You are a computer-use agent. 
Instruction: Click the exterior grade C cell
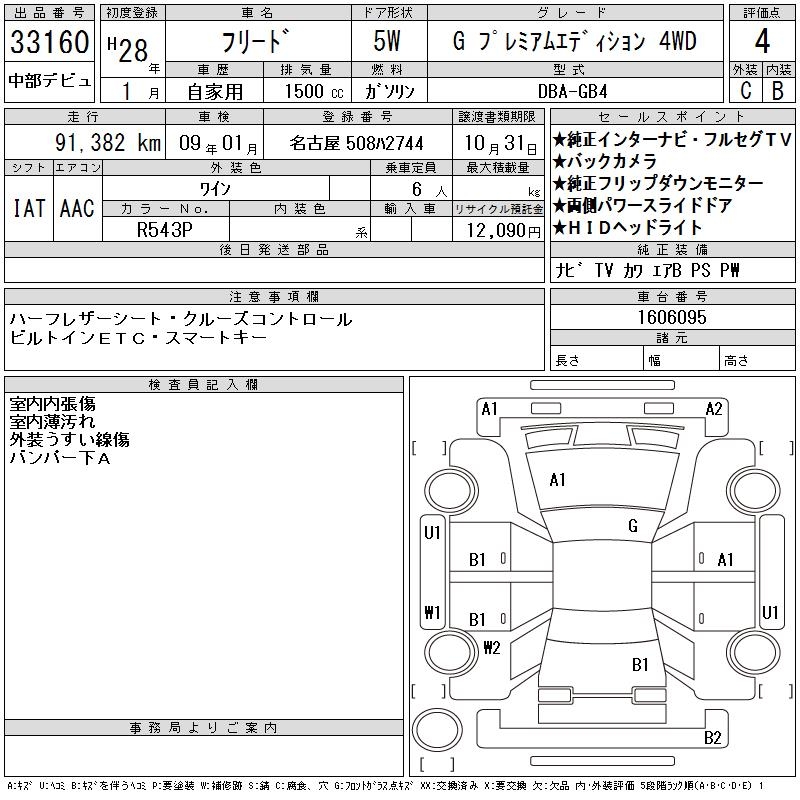coord(745,90)
